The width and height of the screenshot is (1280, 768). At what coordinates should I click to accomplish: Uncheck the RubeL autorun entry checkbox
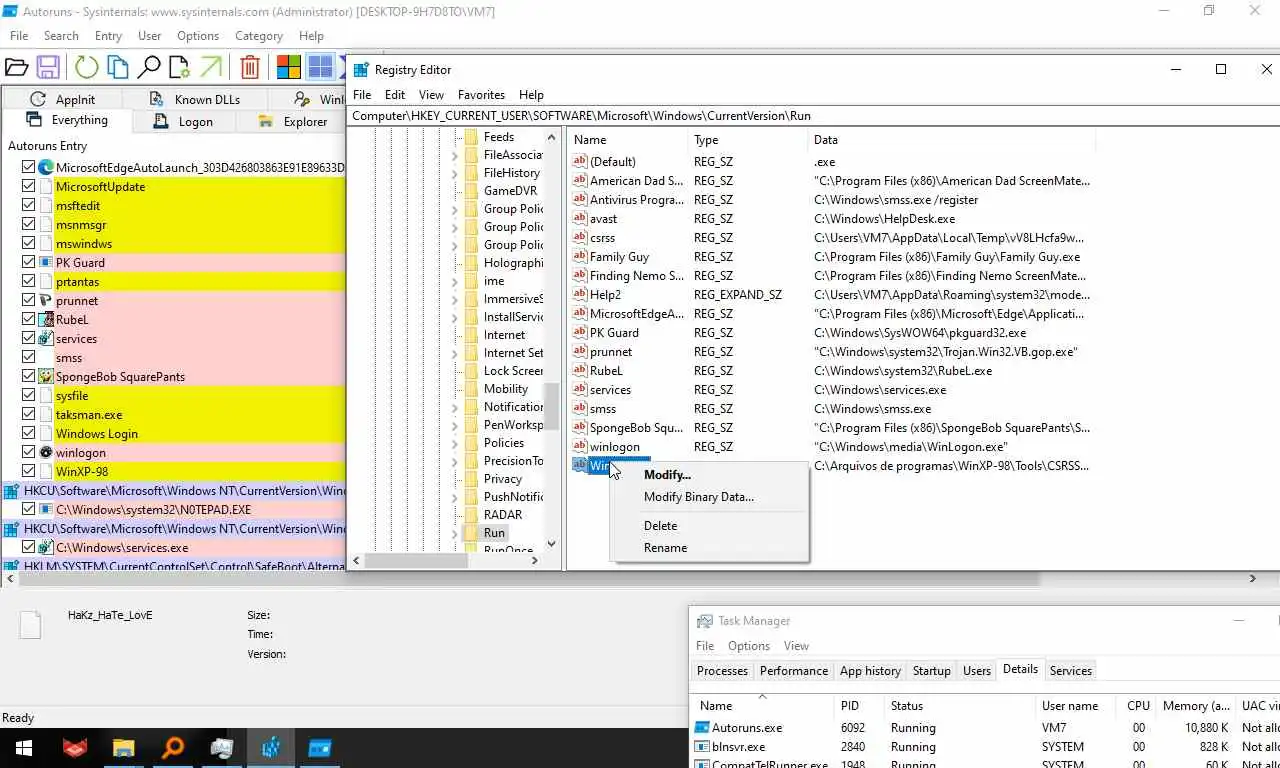29,320
